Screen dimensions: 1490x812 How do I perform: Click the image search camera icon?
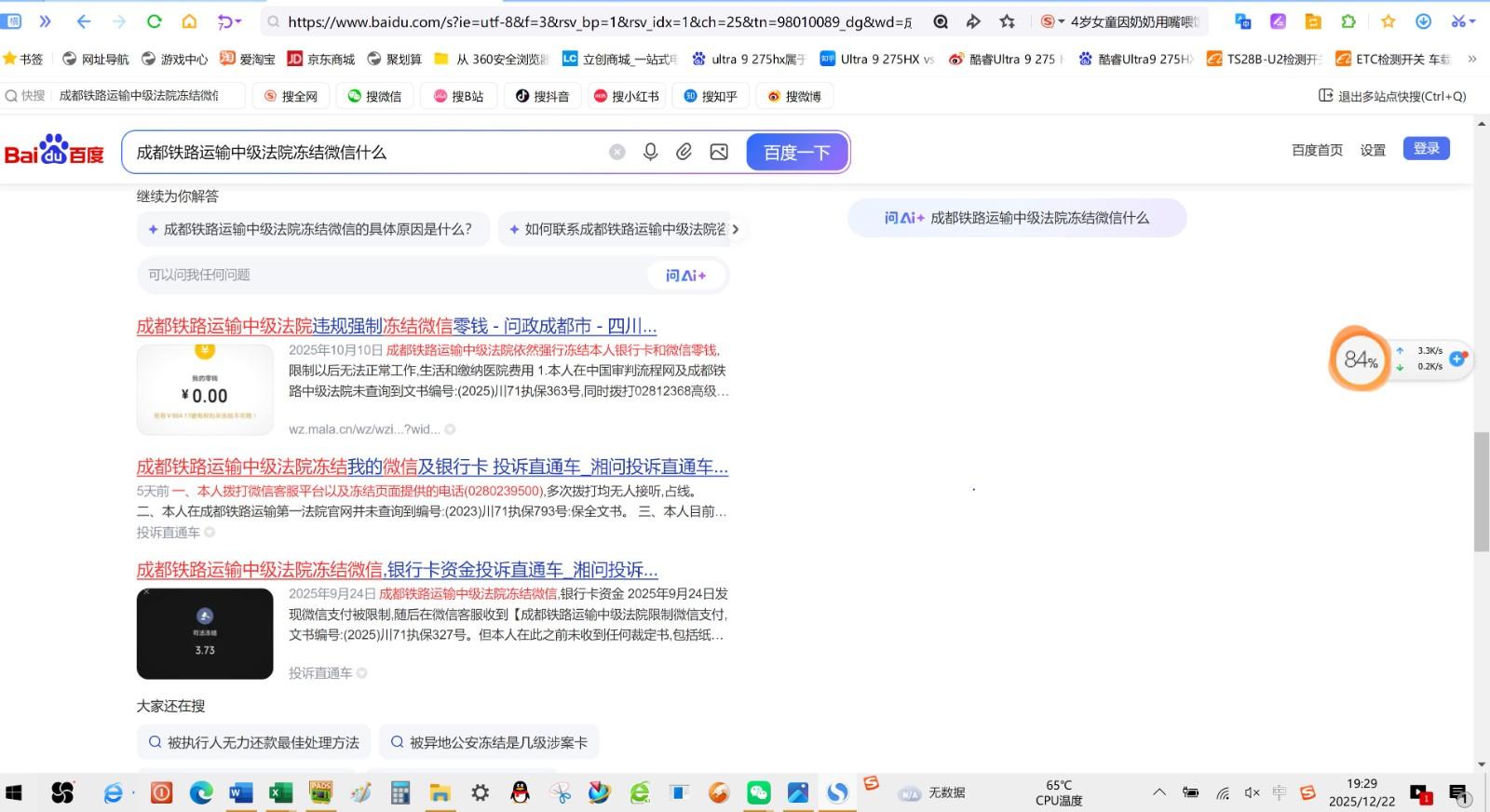(x=719, y=152)
